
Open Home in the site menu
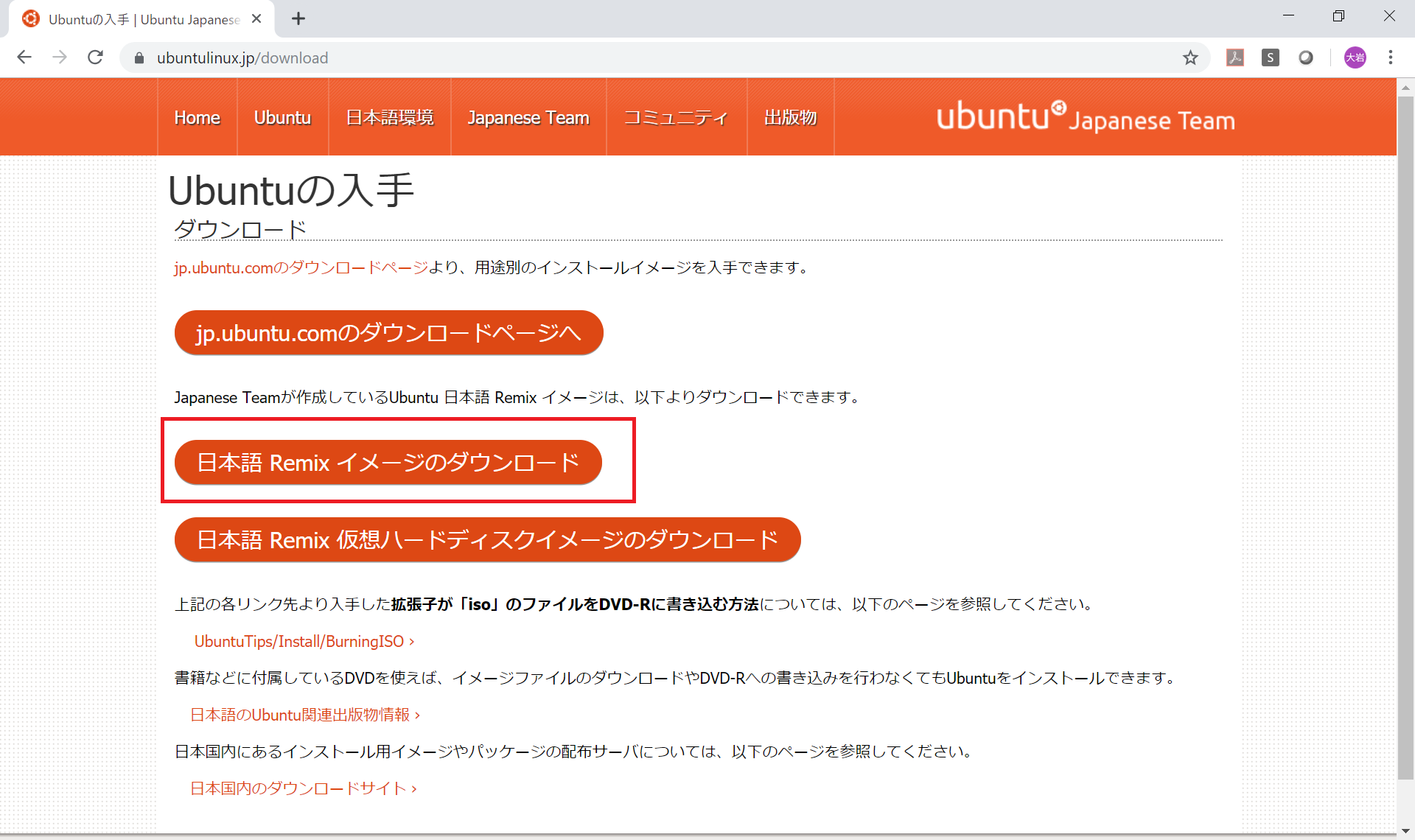(198, 118)
